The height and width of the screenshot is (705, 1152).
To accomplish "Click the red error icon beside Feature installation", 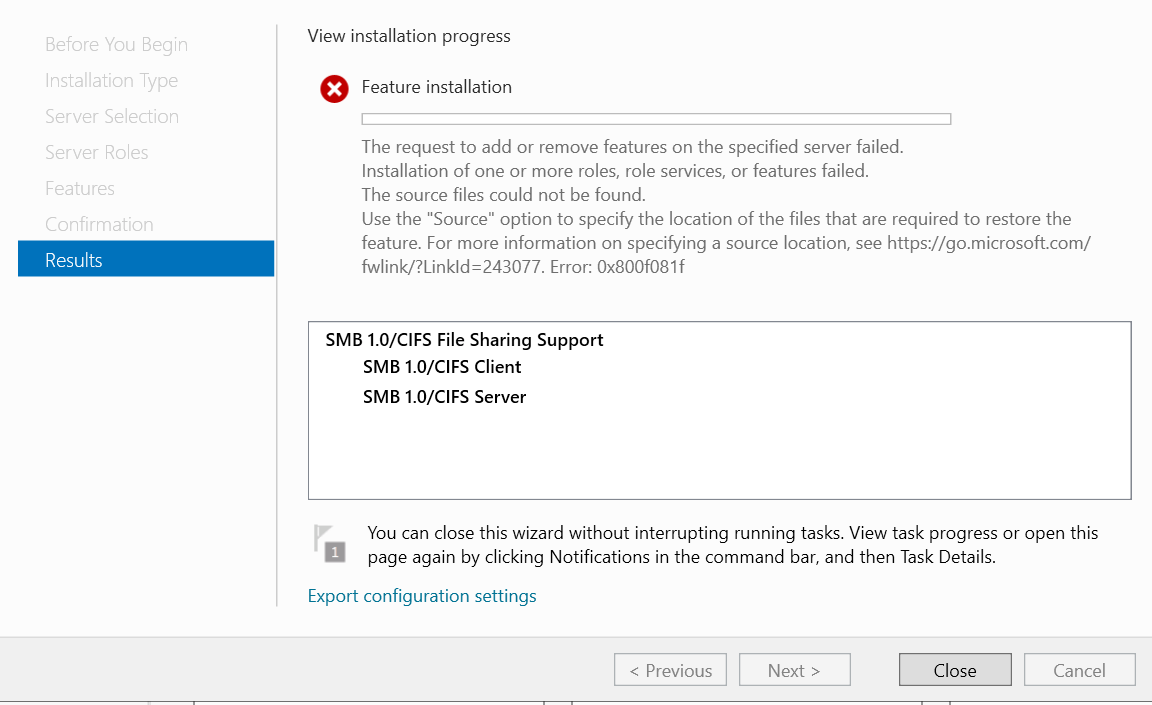I will [334, 88].
